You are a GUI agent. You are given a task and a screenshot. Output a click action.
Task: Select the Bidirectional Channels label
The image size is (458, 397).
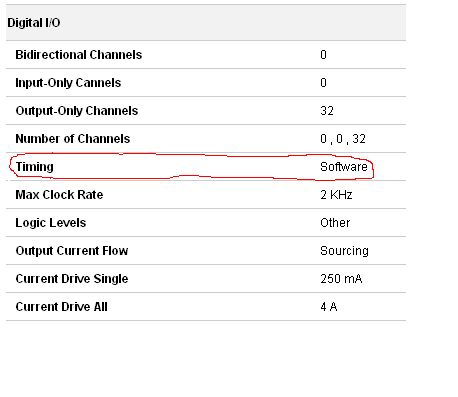point(79,55)
